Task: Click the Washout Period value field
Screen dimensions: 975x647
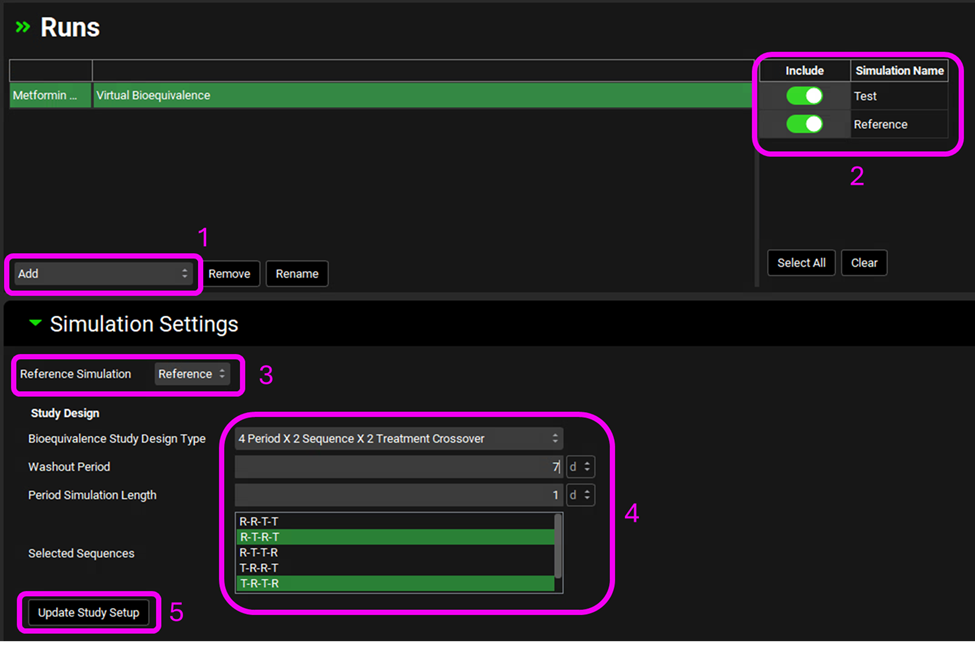Action: pyautogui.click(x=398, y=467)
